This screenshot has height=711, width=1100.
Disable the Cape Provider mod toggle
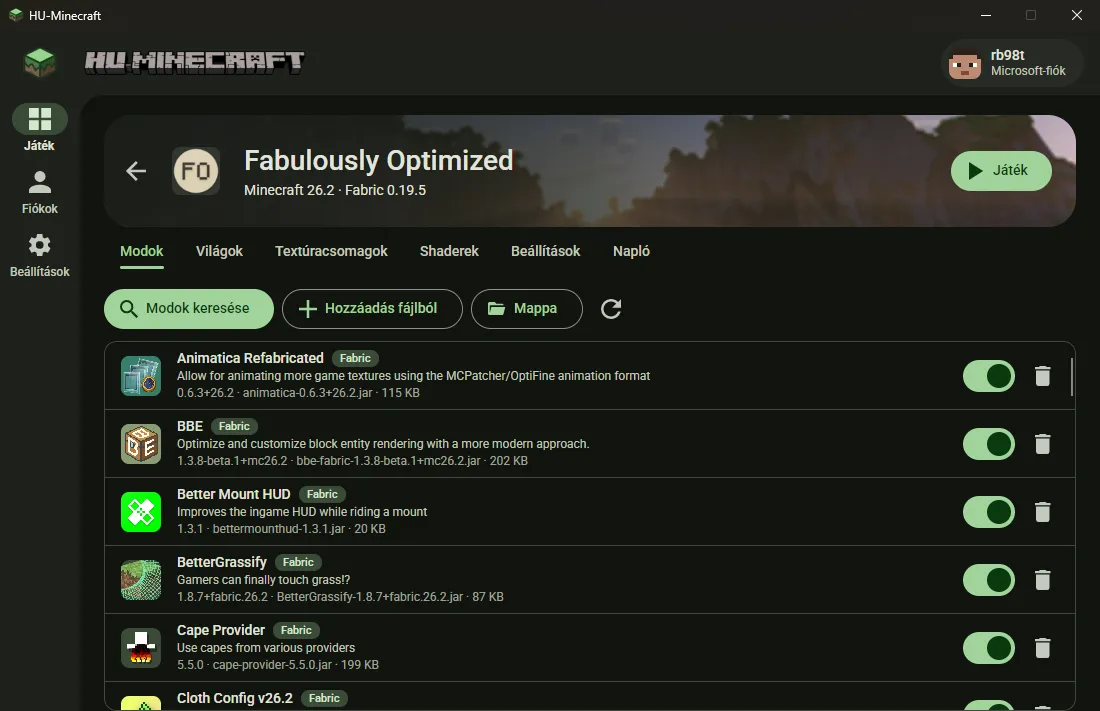click(x=988, y=649)
